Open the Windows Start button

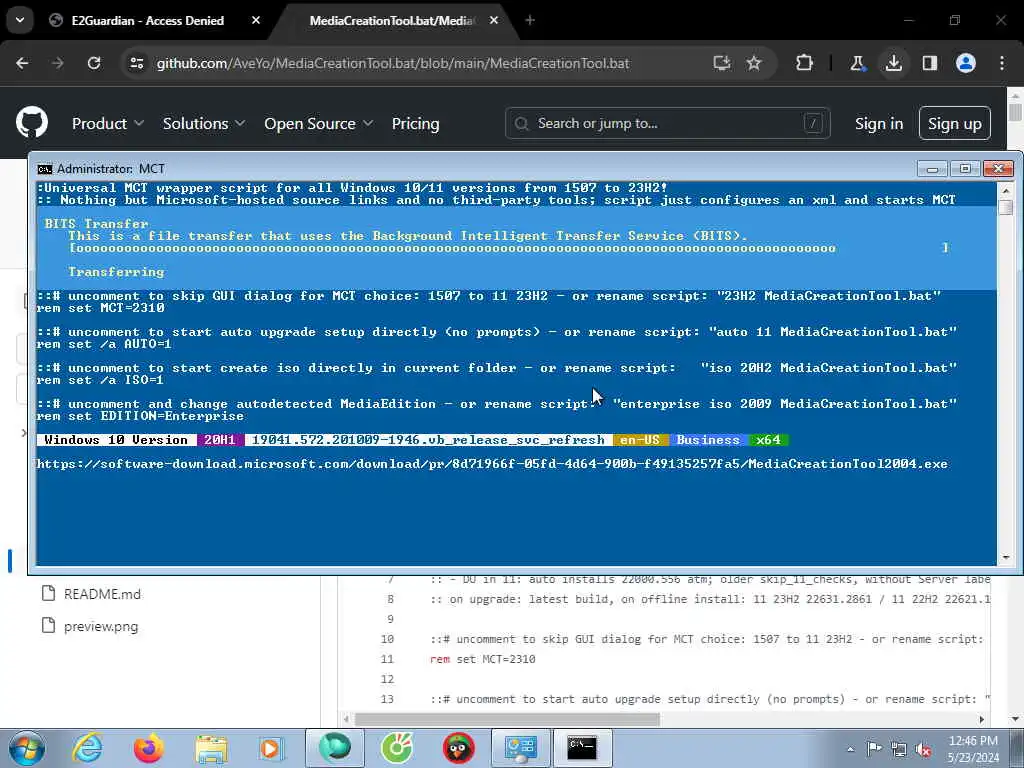[x=27, y=748]
